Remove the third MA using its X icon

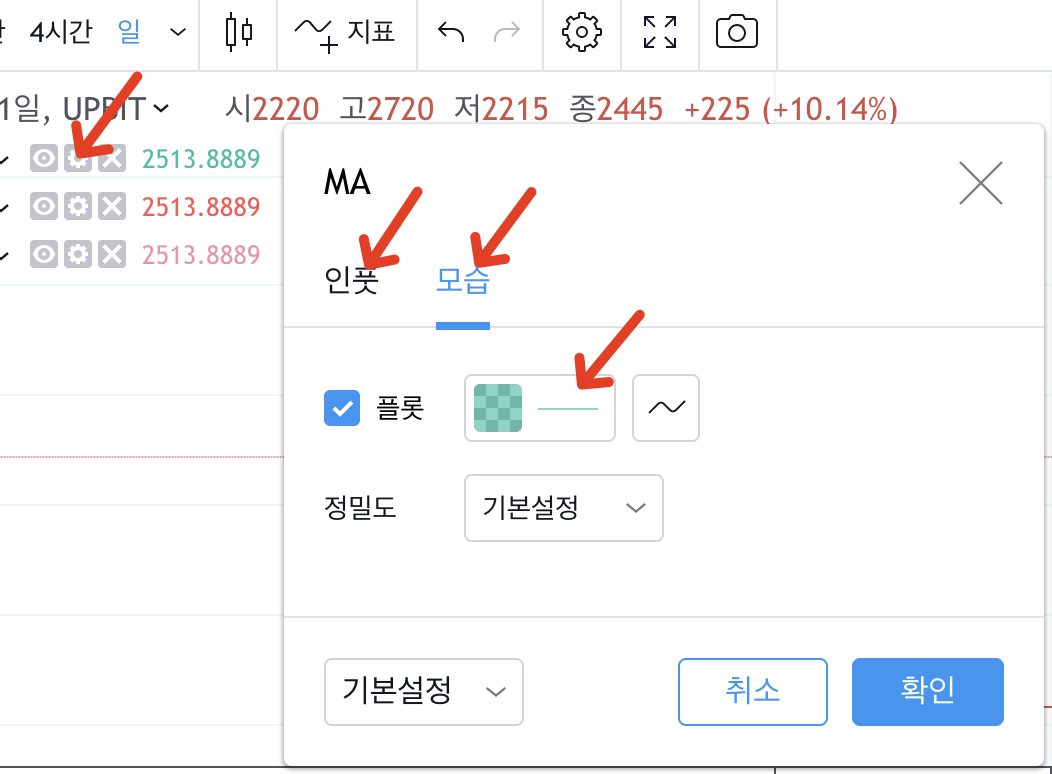tap(113, 254)
